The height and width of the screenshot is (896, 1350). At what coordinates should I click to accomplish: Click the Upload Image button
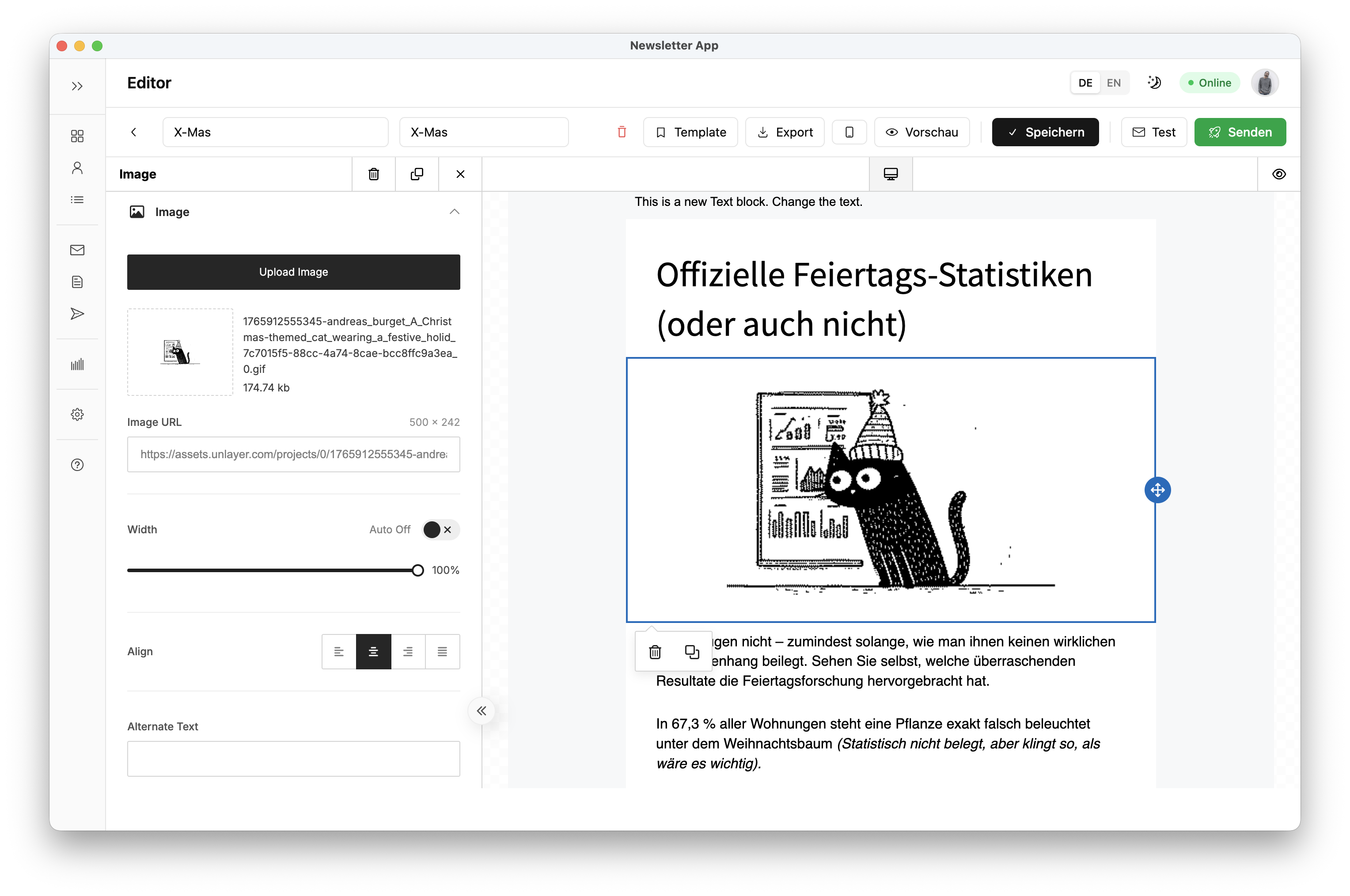tap(293, 272)
